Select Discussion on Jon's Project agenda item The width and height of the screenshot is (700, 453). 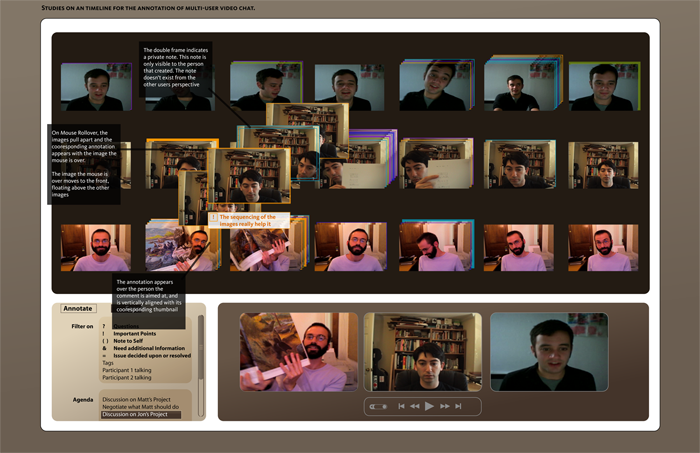pos(141,414)
